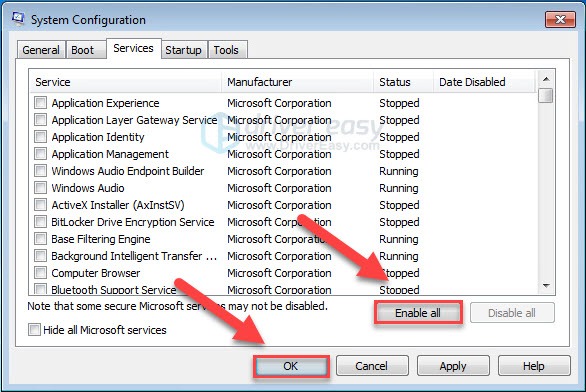Click Stopped status of Application Management
The image size is (586, 392).
pos(399,154)
